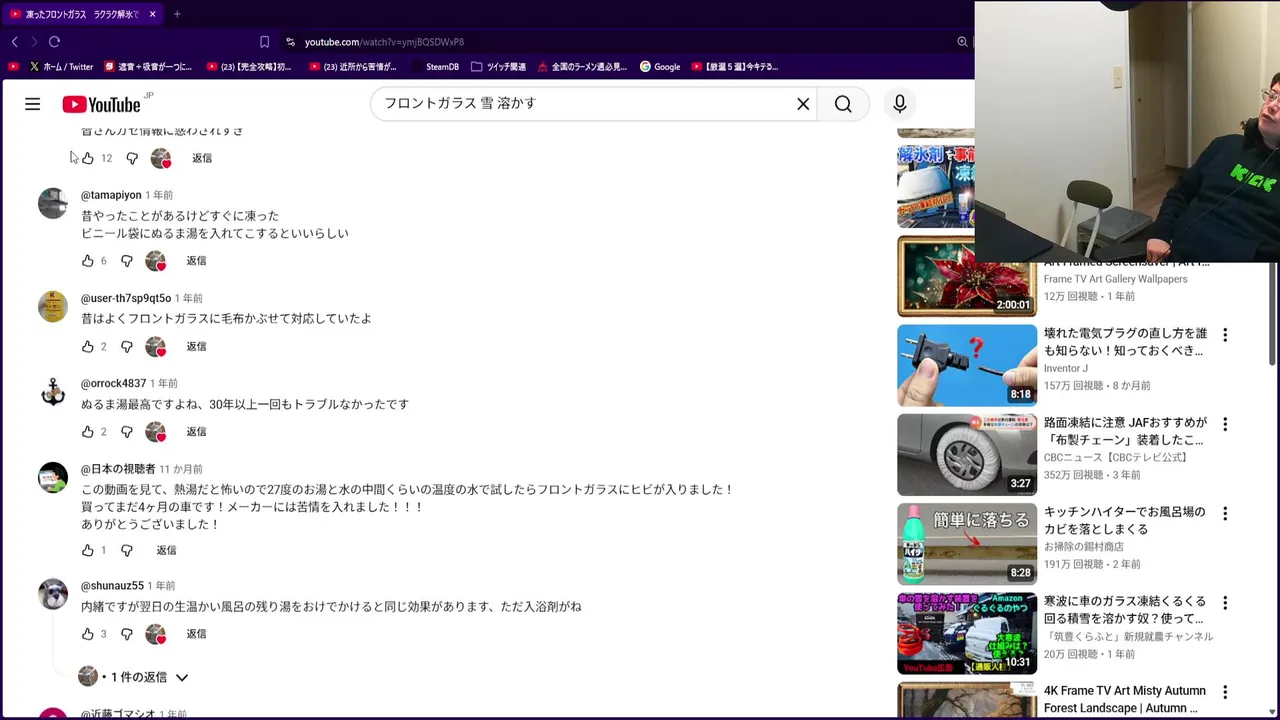Open @日本の視聴者 channel link
1280x720 pixels.
click(118, 469)
